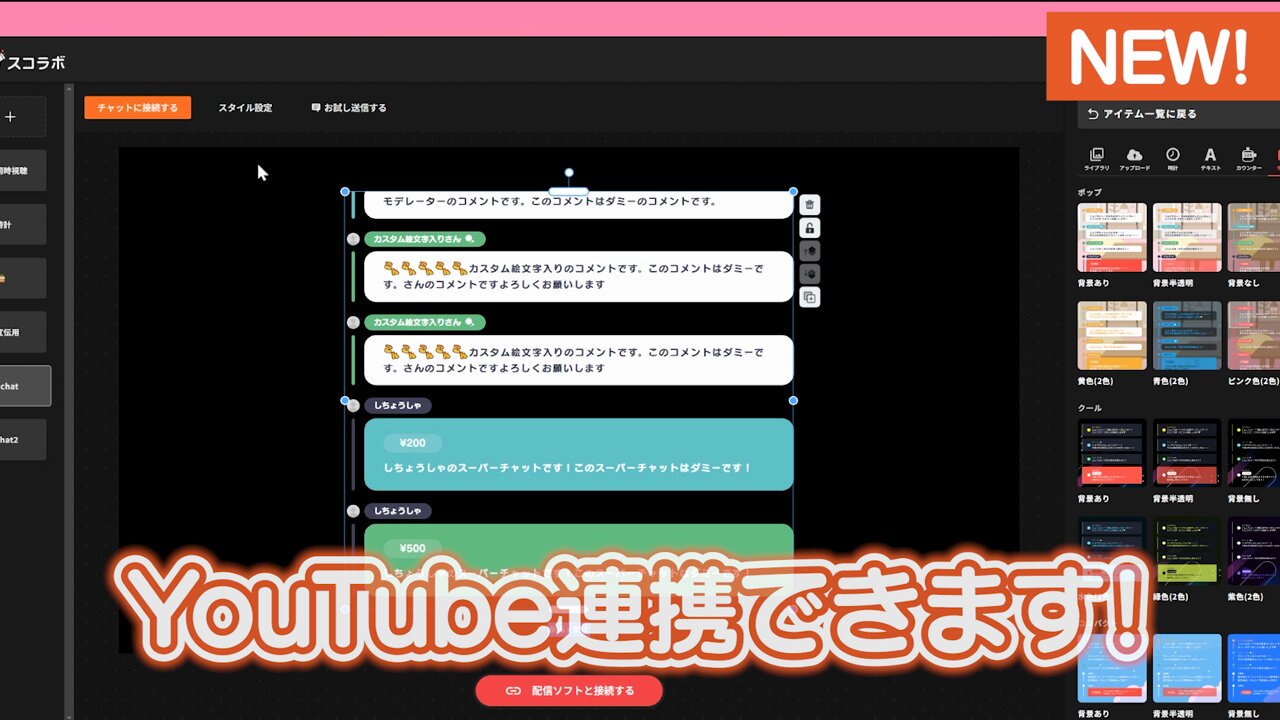Select the 同時視聴 scene in the sidebar
Image resolution: width=1280 pixels, height=720 pixels.
coord(22,171)
